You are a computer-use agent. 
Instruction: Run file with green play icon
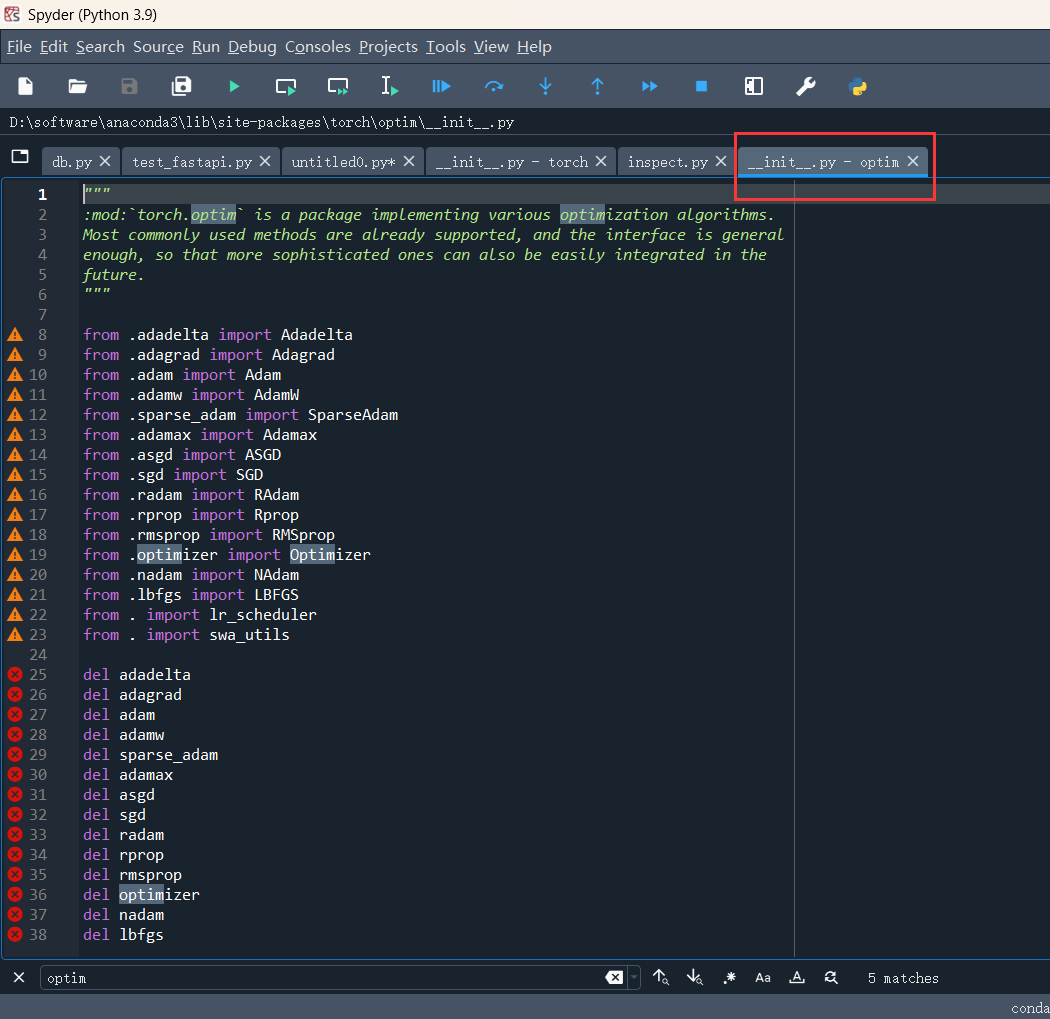point(234,86)
